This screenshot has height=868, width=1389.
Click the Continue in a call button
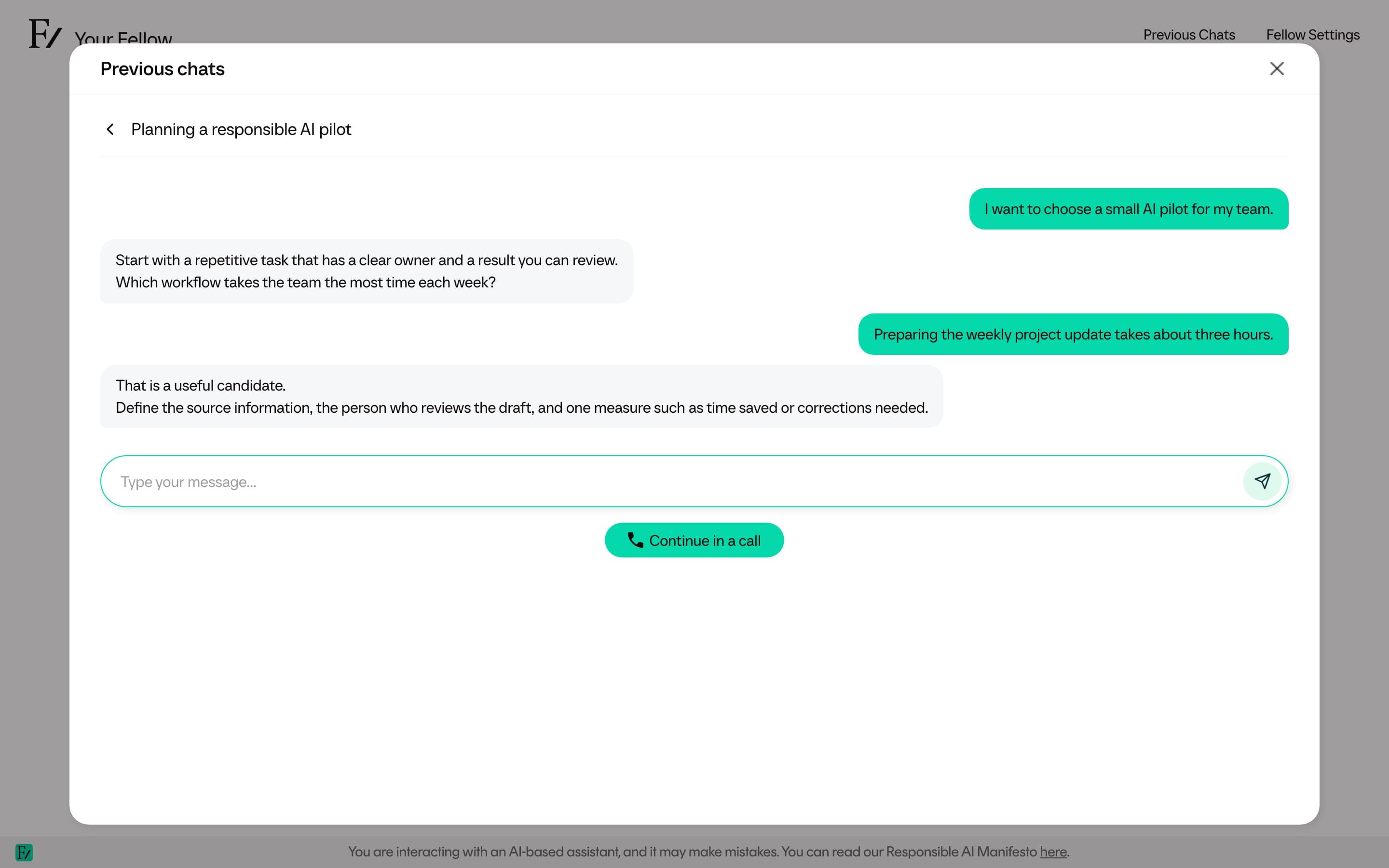tap(694, 540)
